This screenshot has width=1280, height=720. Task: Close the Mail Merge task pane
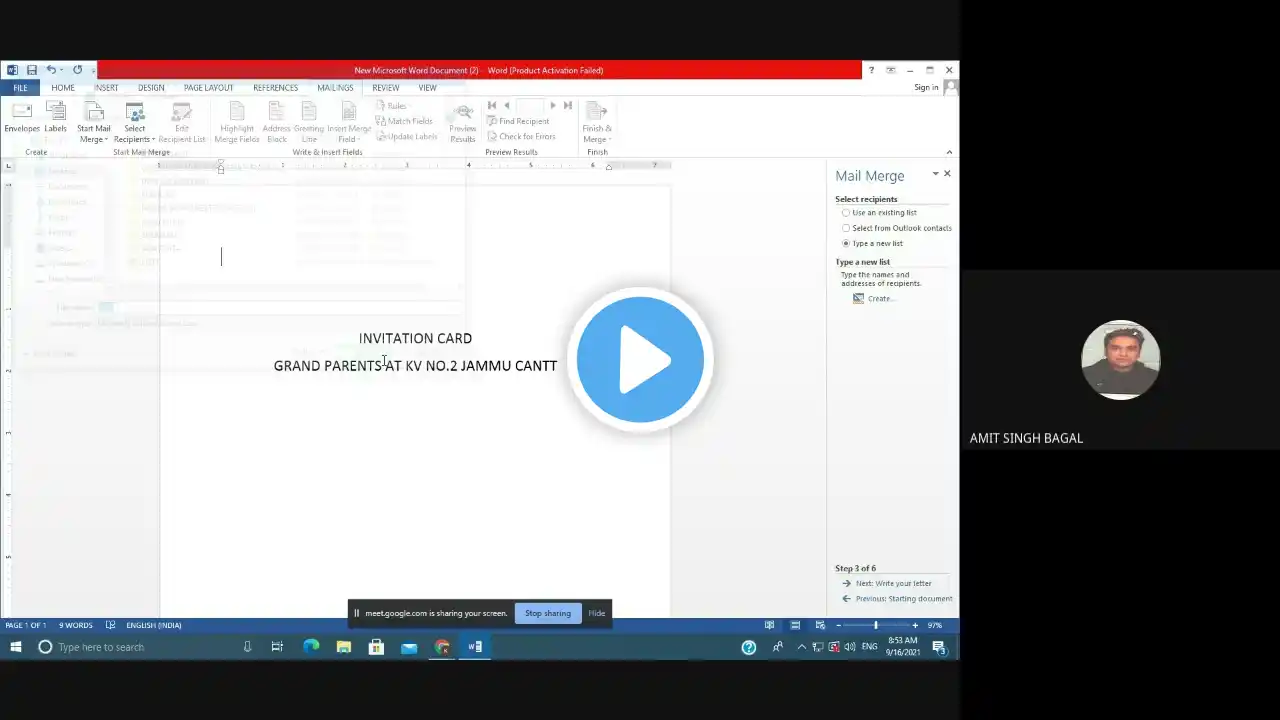(x=947, y=174)
